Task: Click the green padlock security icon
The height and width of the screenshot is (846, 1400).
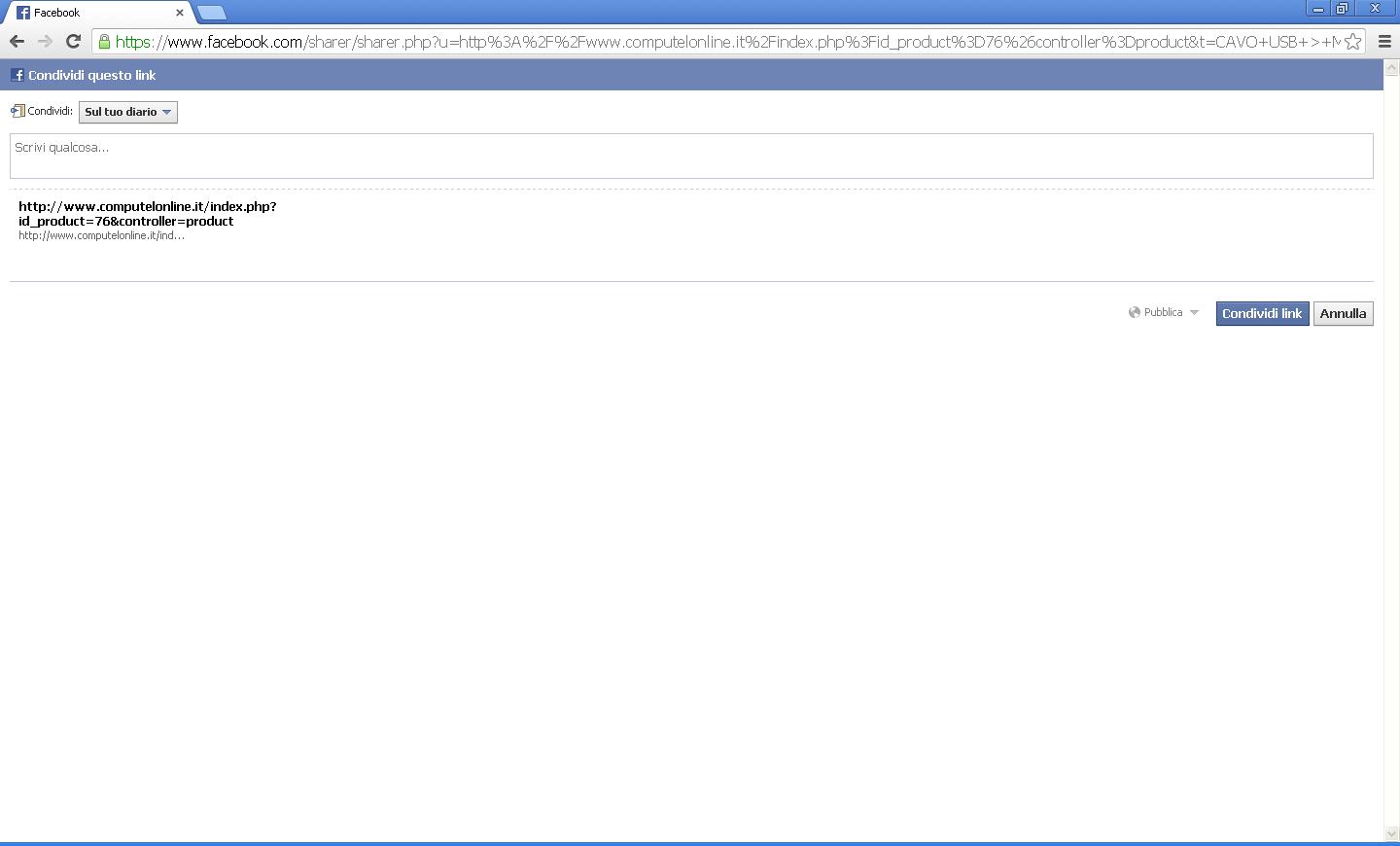Action: [x=105, y=42]
